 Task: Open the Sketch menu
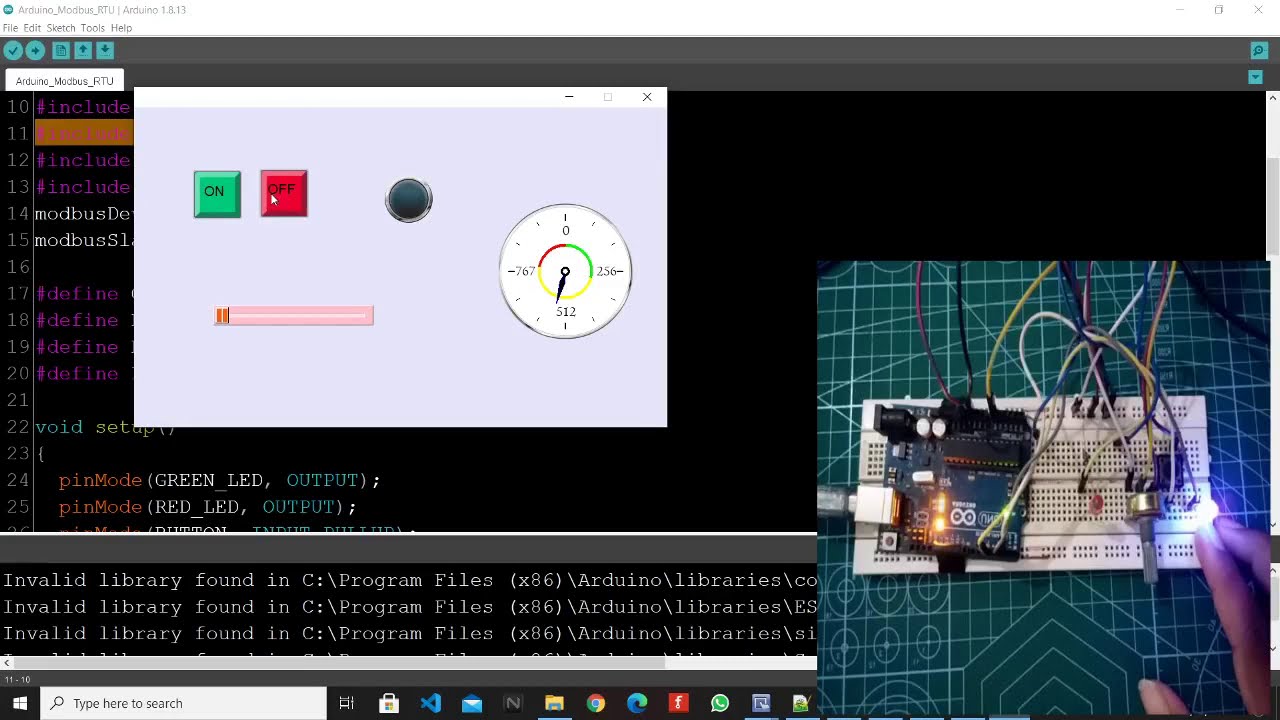(61, 28)
